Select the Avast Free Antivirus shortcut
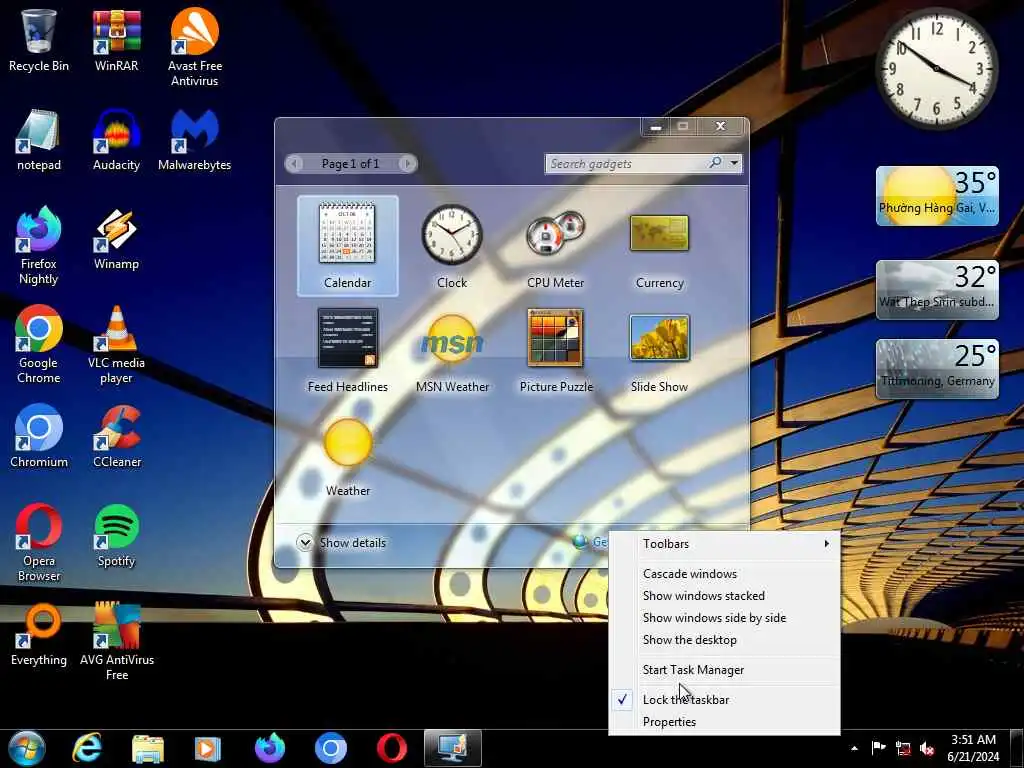 [195, 47]
